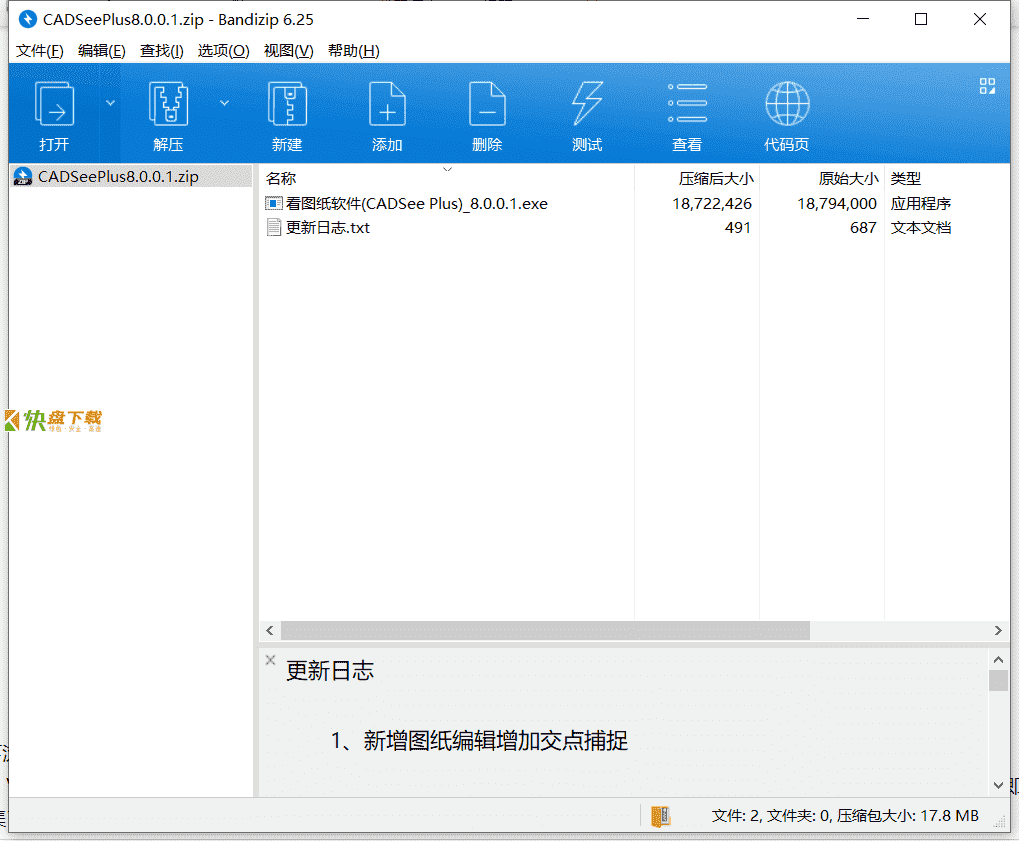Click the preview pane scroll up arrow

998,660
